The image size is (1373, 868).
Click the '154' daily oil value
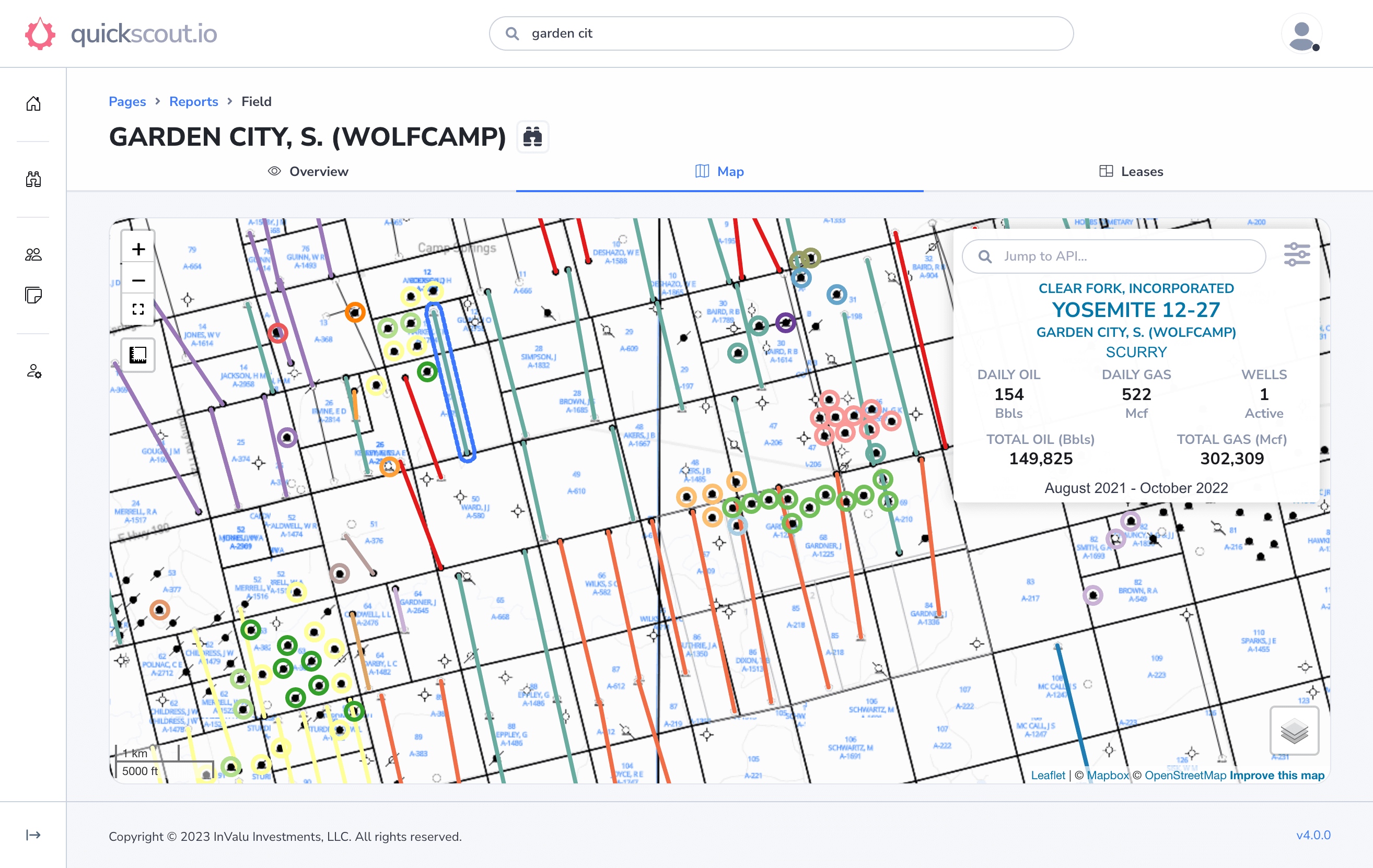pyautogui.click(x=1009, y=394)
